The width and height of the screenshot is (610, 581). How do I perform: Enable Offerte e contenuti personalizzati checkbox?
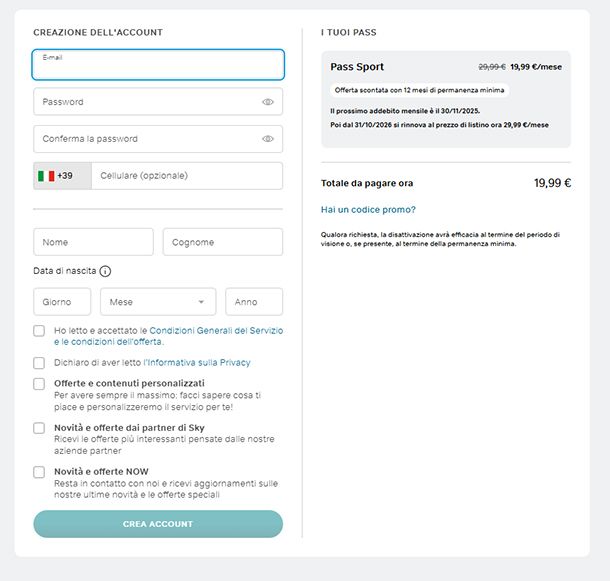[x=39, y=384]
